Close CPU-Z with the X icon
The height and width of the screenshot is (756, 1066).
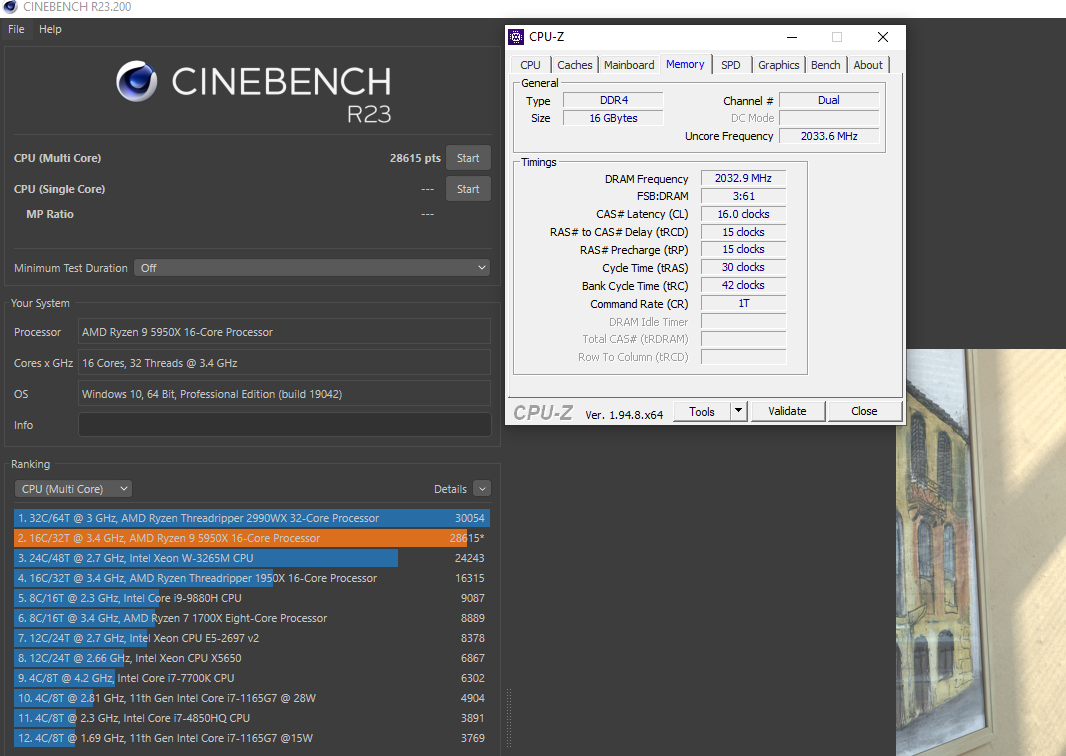click(x=882, y=37)
